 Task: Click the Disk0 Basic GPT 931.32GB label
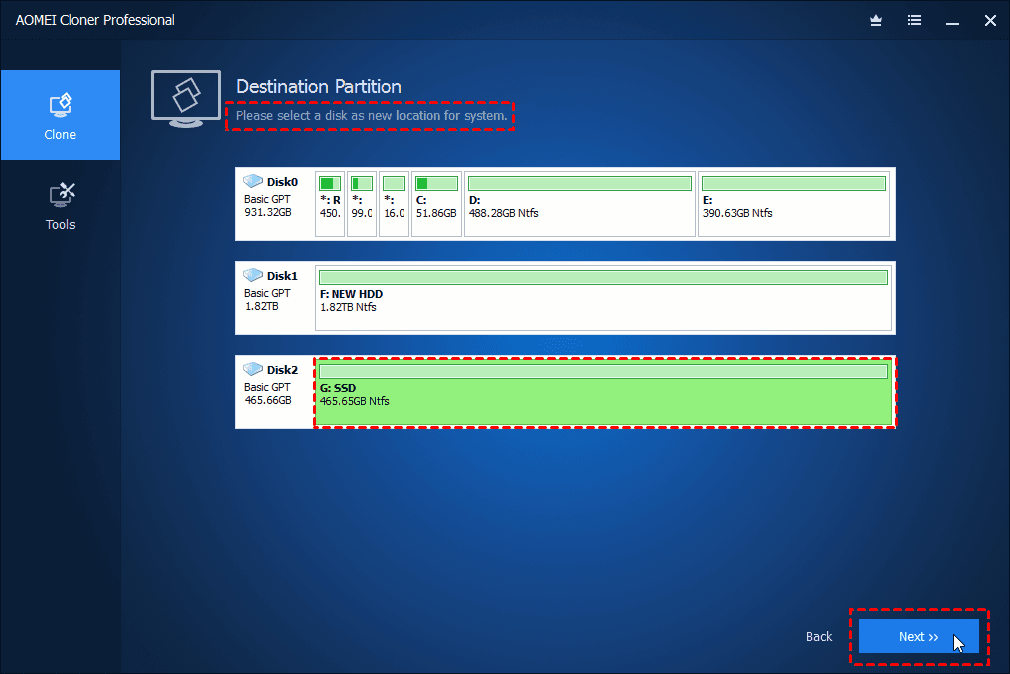point(271,197)
